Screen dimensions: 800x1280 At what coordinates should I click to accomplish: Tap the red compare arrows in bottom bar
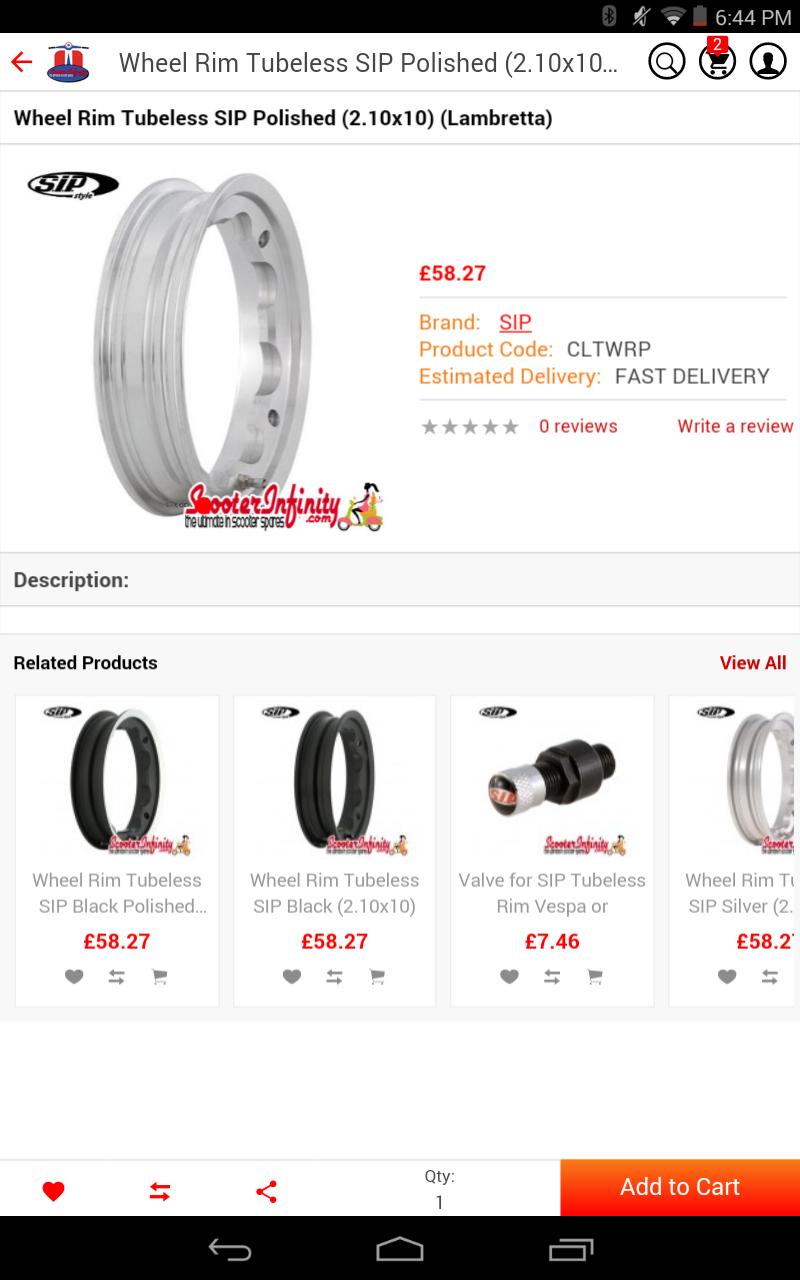pyautogui.click(x=160, y=1191)
